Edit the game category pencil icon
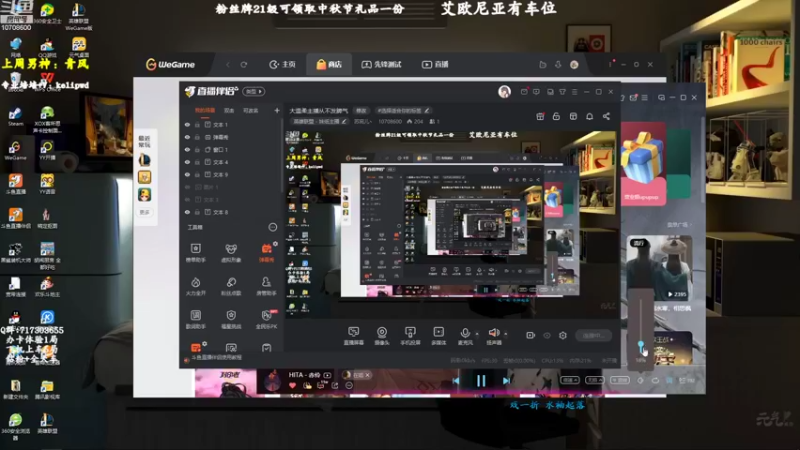Viewport: 800px width, 450px height. pyautogui.click(x=344, y=121)
